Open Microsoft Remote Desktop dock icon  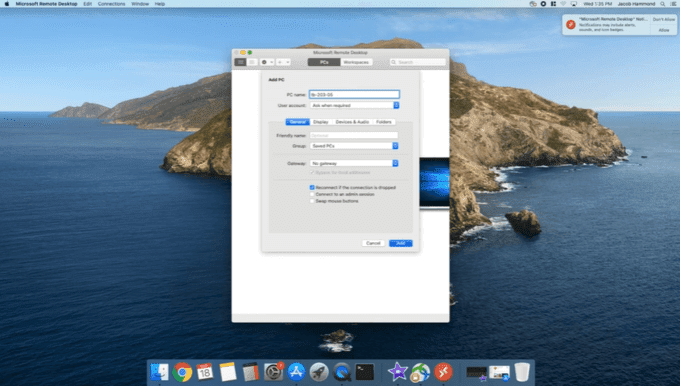(x=443, y=372)
